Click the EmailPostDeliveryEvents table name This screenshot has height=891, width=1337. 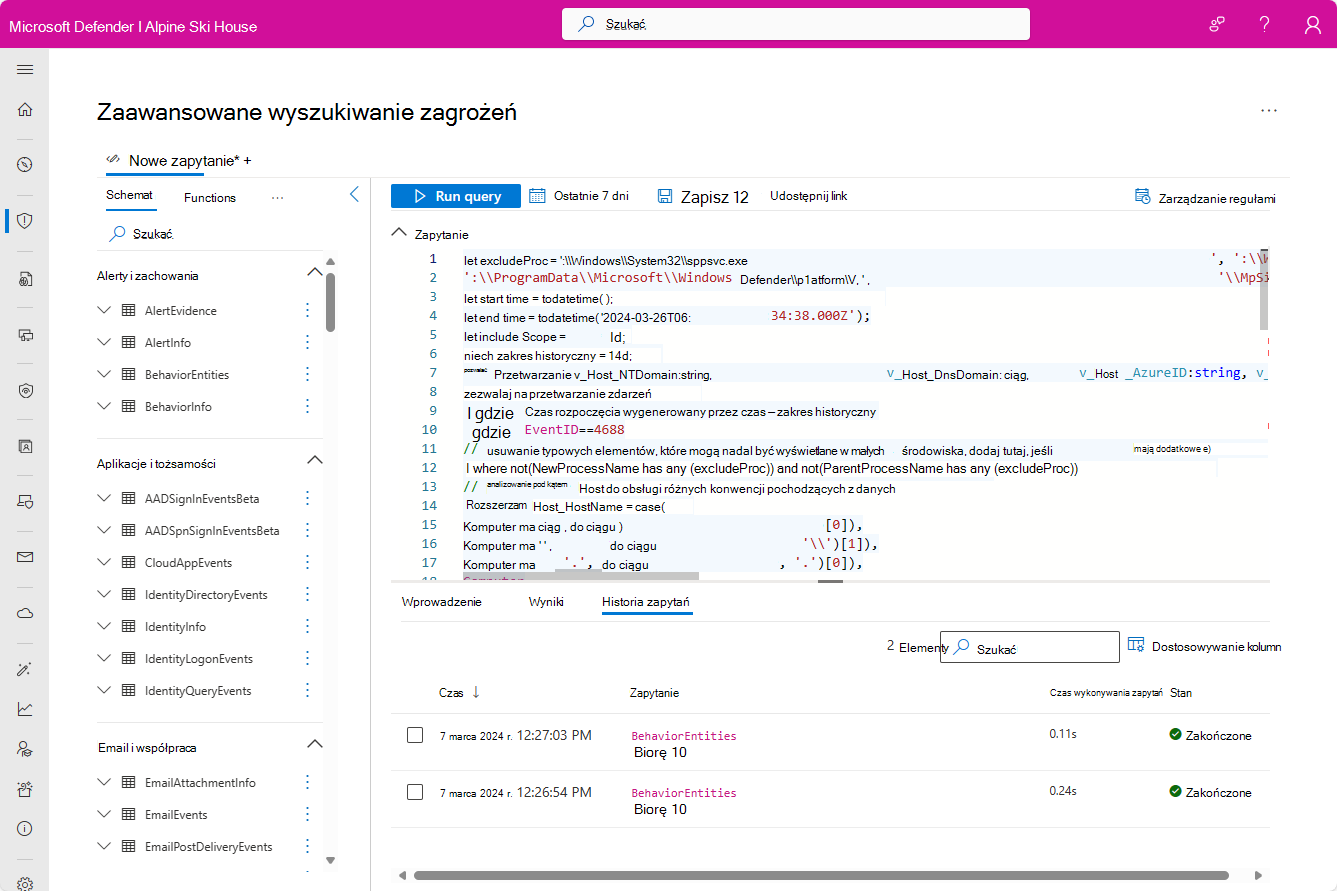point(208,847)
